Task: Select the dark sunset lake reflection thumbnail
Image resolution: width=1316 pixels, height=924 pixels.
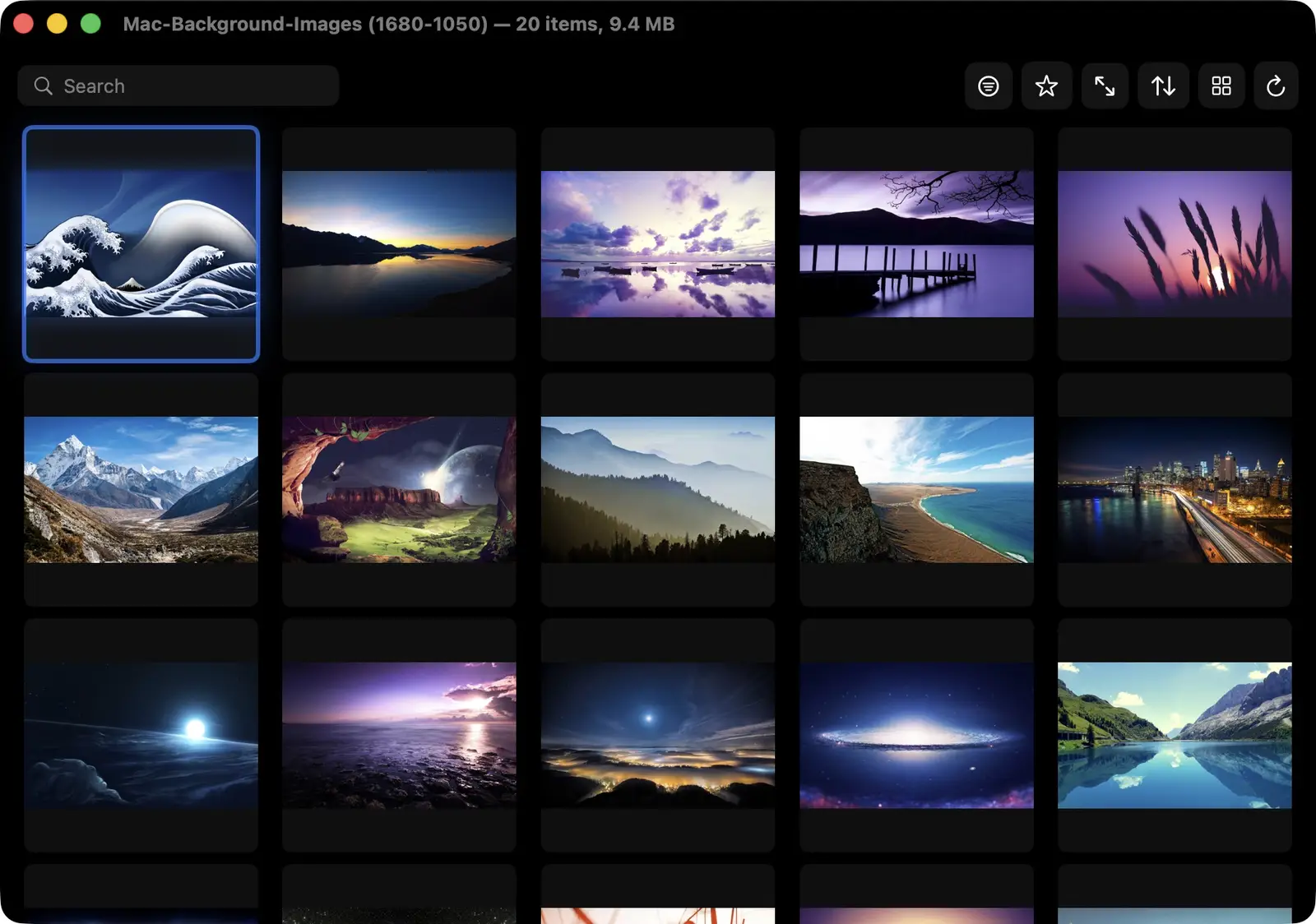Action: (399, 244)
